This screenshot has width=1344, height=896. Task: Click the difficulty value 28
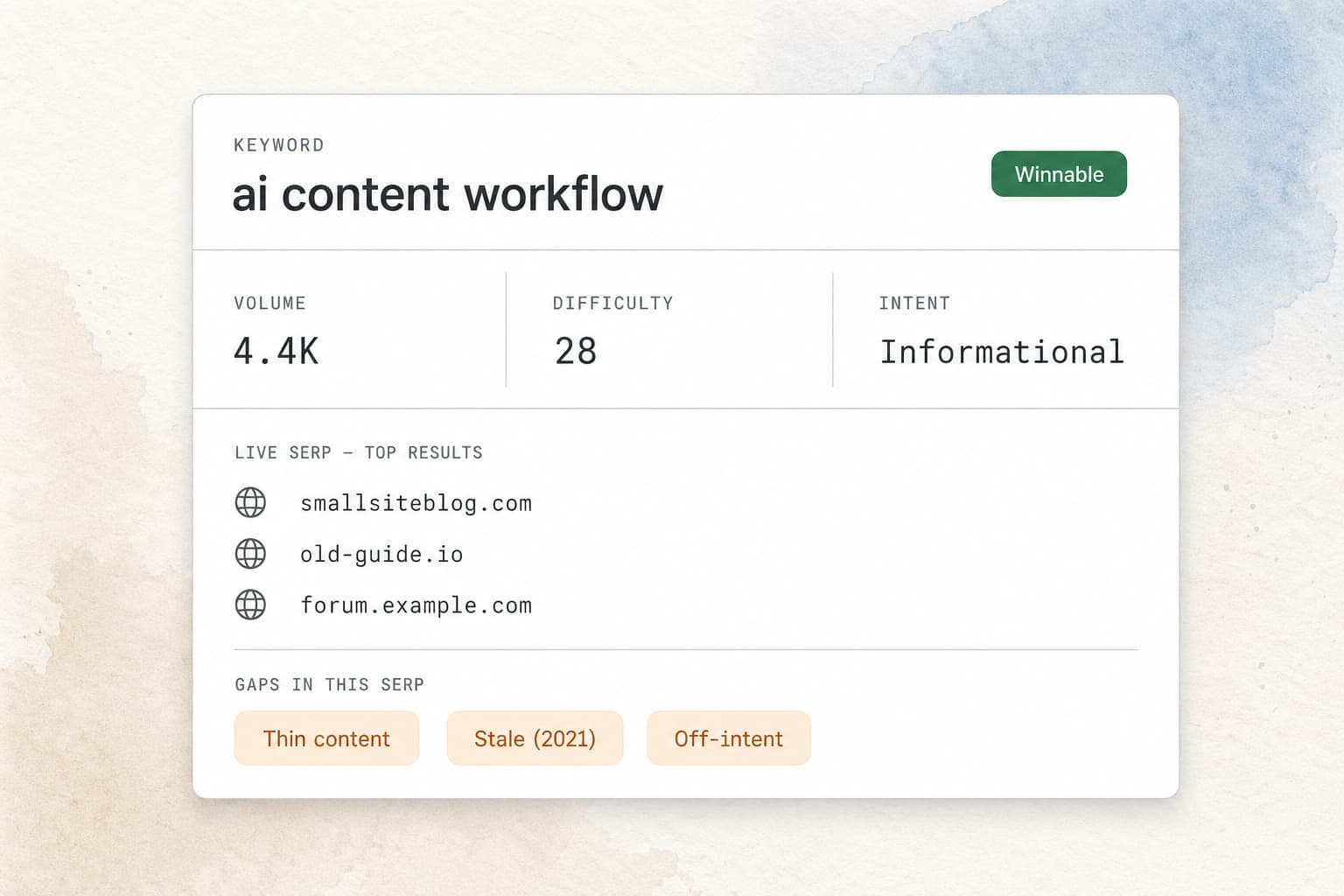point(576,352)
